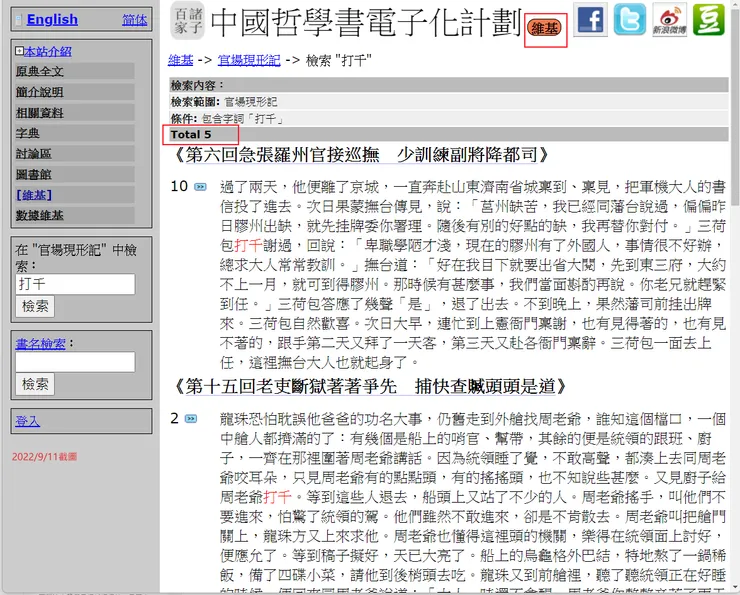The width and height of the screenshot is (740, 595).
Task: Open the 討論區 menu item
Action: pos(75,154)
